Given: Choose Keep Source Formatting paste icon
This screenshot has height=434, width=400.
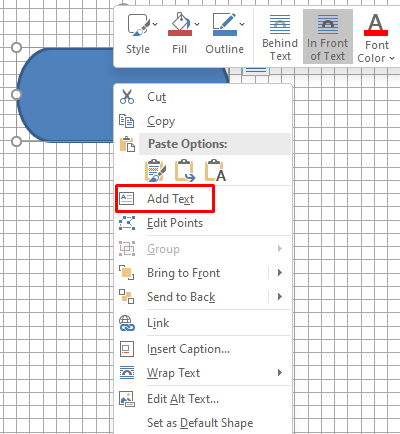Looking at the screenshot, I should (155, 171).
